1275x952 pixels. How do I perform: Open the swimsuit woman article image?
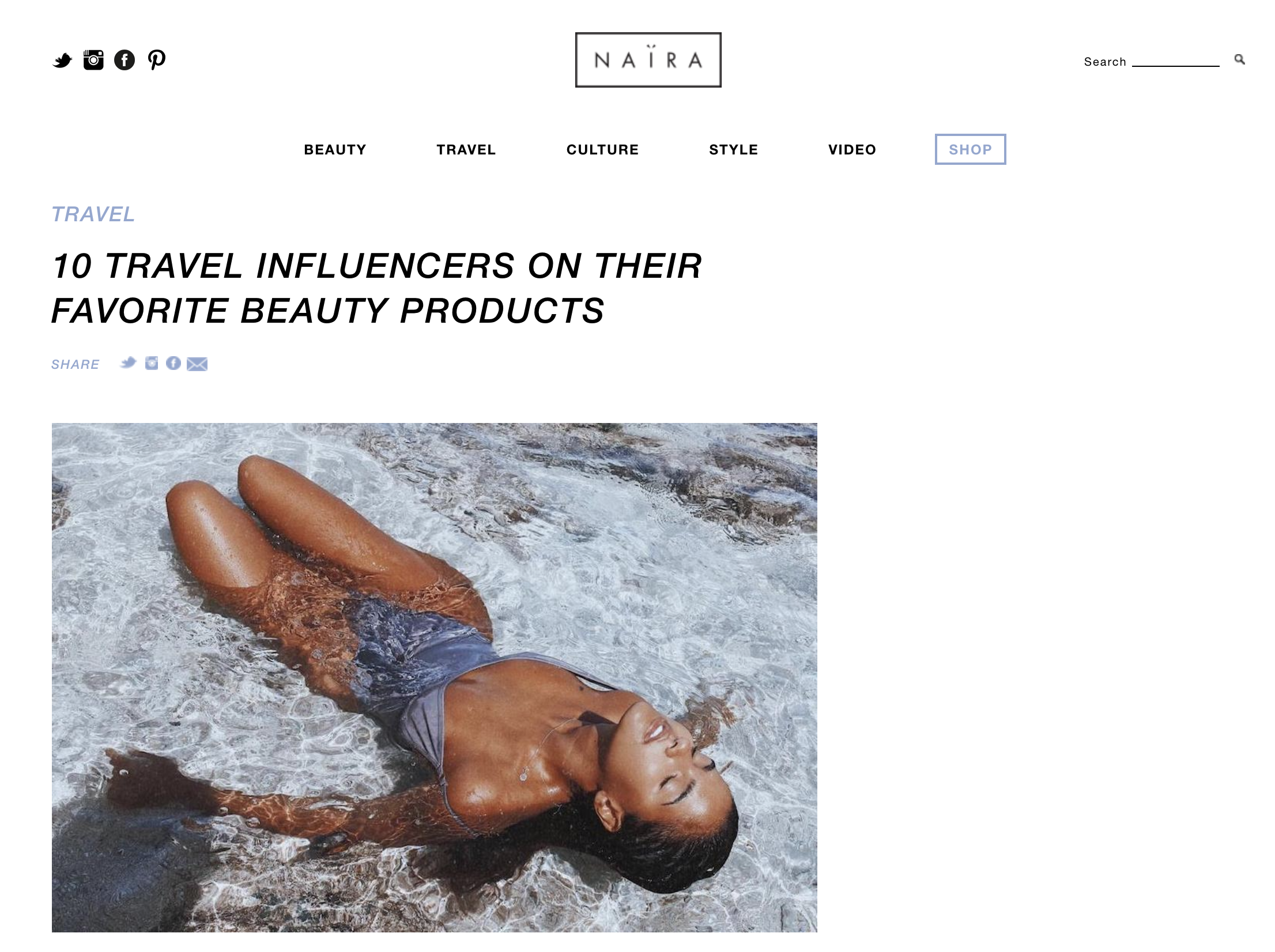(435, 678)
